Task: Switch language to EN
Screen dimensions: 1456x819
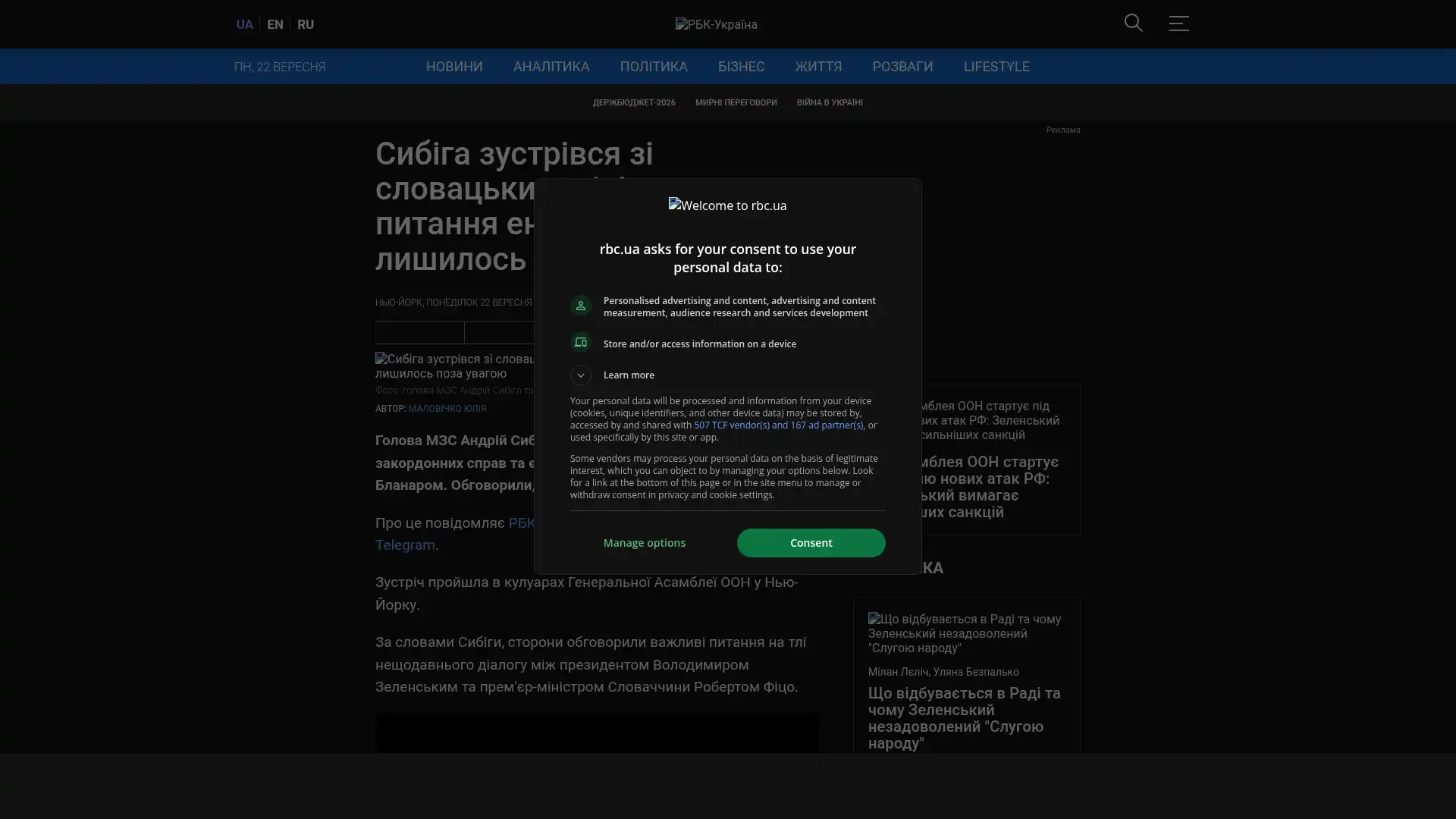Action: pos(275,24)
